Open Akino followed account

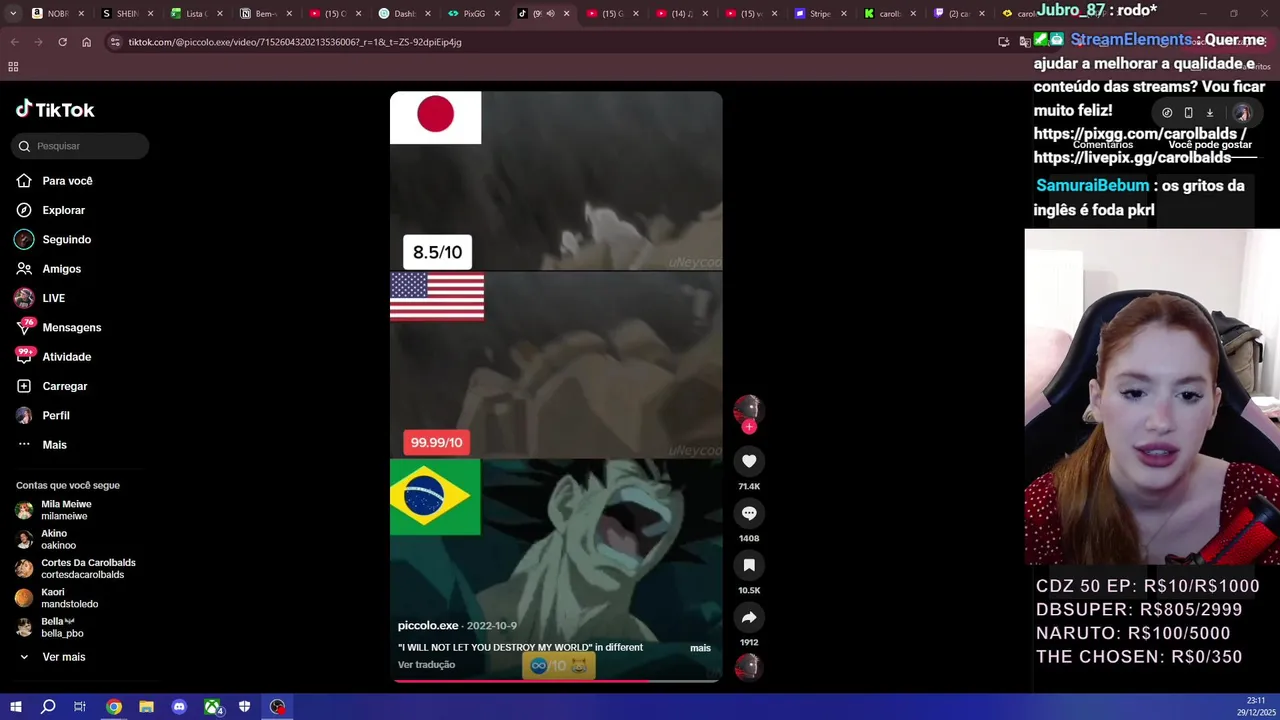tap(46, 539)
